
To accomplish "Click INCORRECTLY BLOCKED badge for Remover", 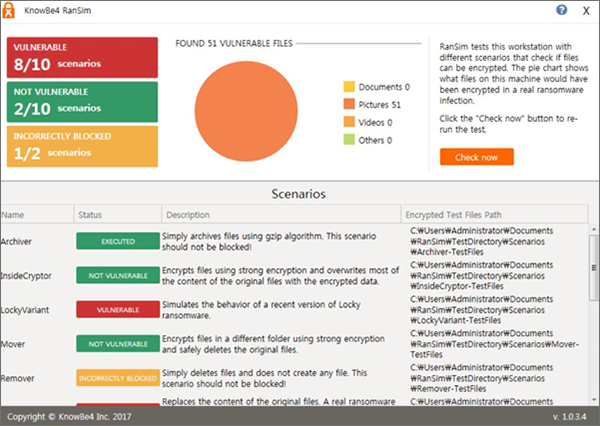I will coord(118,378).
